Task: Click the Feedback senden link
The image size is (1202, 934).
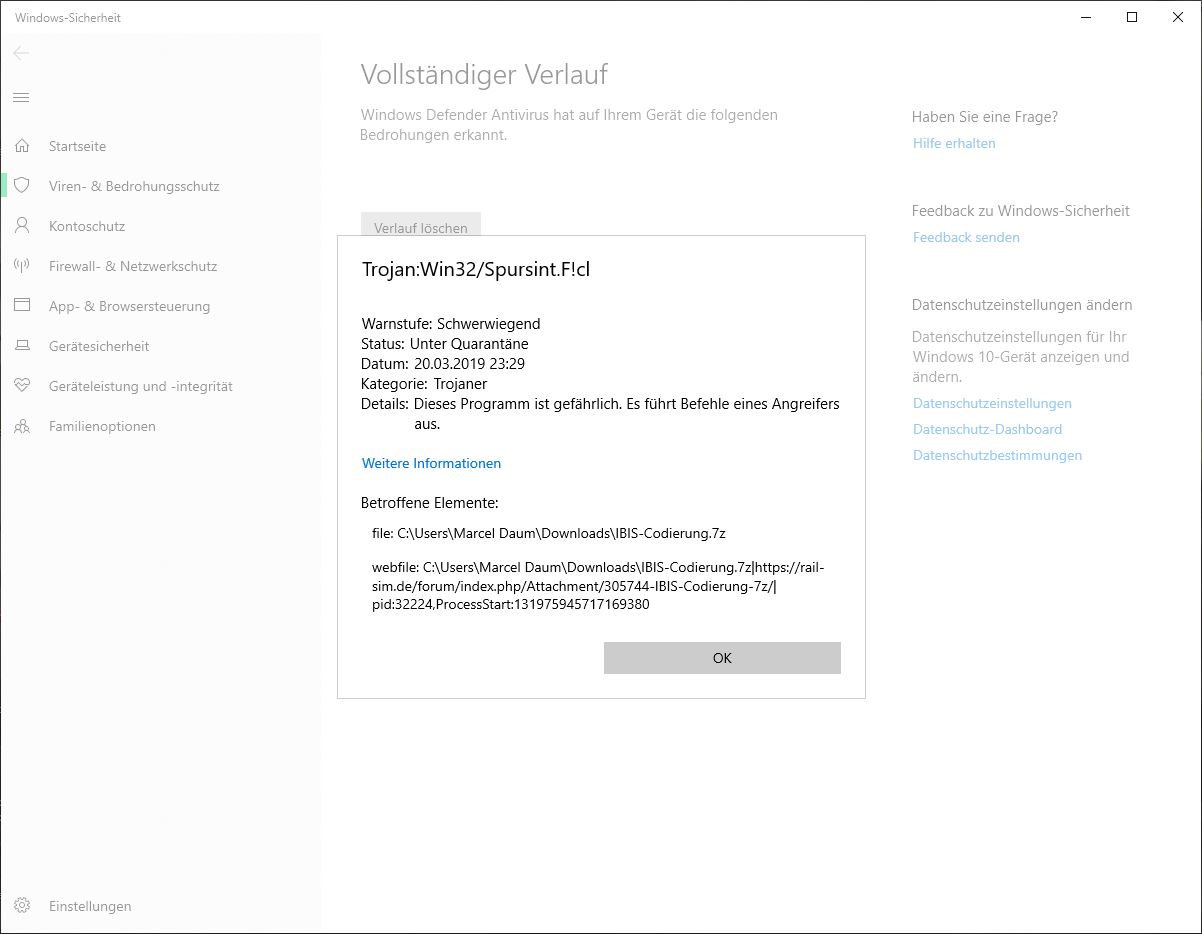Action: (966, 237)
